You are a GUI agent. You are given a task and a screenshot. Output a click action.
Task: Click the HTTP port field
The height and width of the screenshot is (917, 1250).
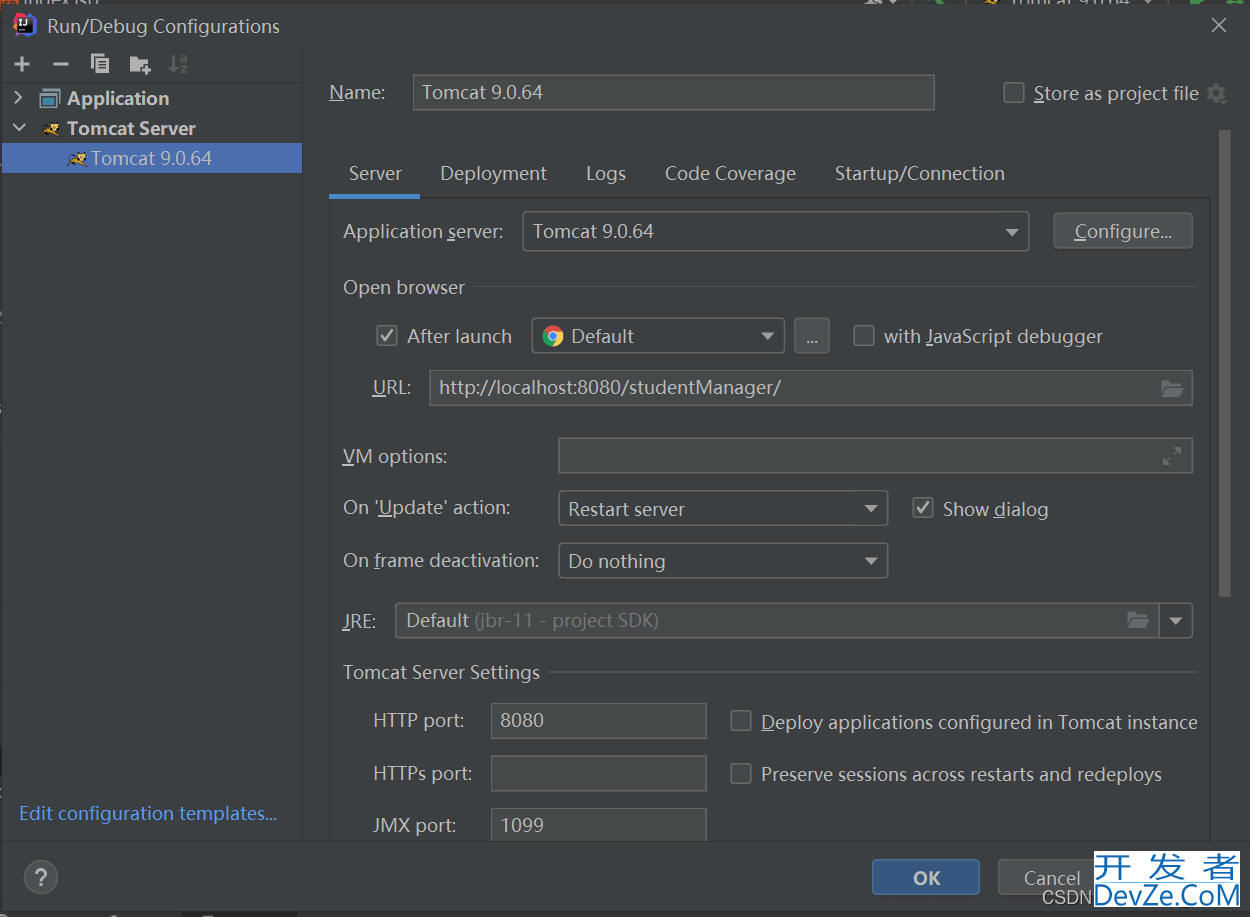tap(598, 720)
